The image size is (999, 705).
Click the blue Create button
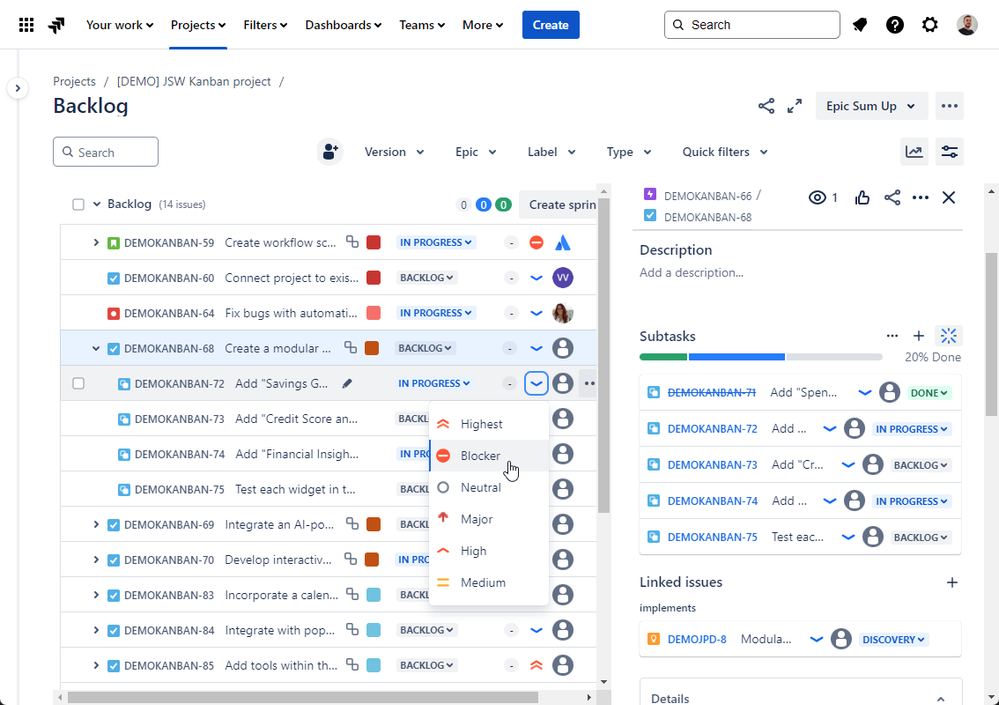(550, 25)
